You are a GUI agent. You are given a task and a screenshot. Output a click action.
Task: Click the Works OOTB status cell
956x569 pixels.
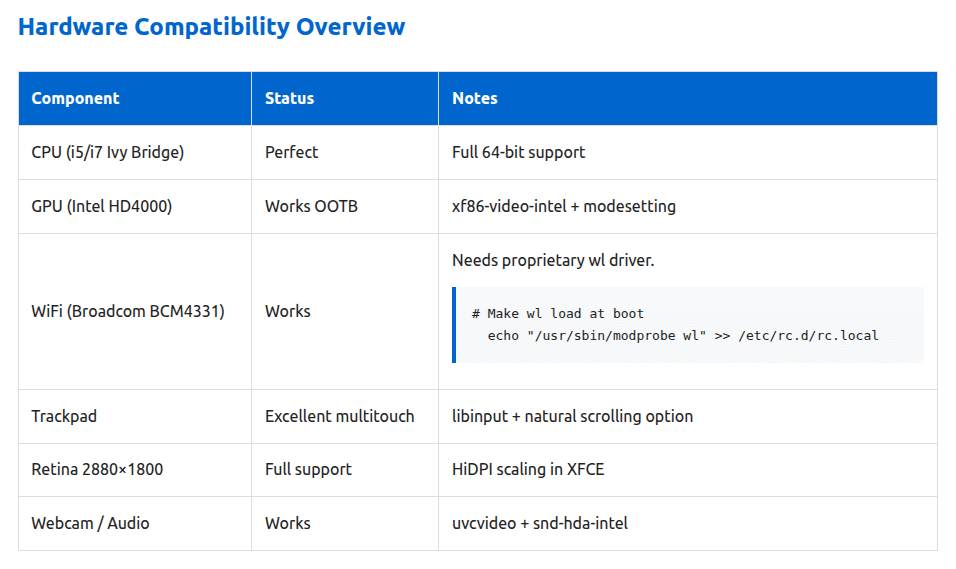click(344, 206)
